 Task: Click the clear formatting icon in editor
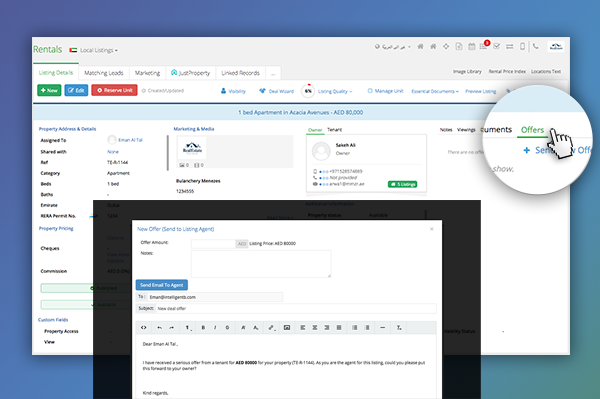click(x=399, y=327)
